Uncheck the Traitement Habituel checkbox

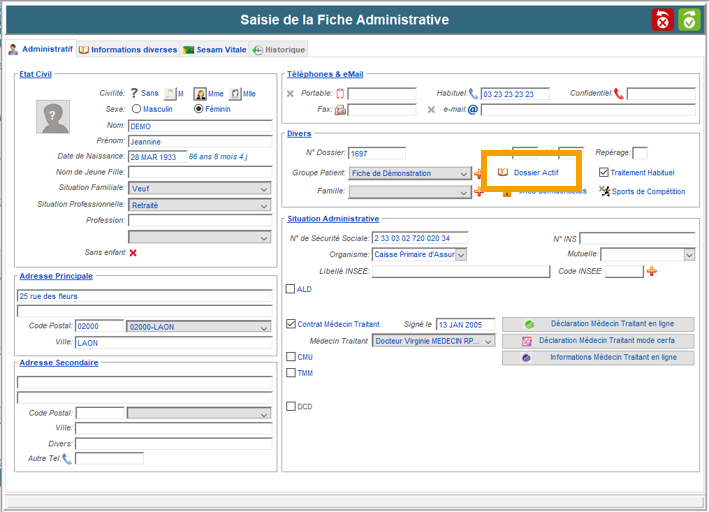pyautogui.click(x=603, y=172)
